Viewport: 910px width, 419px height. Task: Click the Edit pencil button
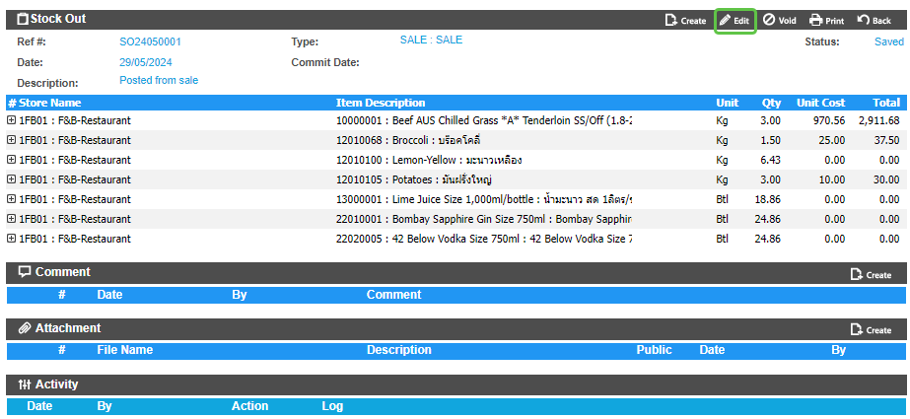pos(734,20)
